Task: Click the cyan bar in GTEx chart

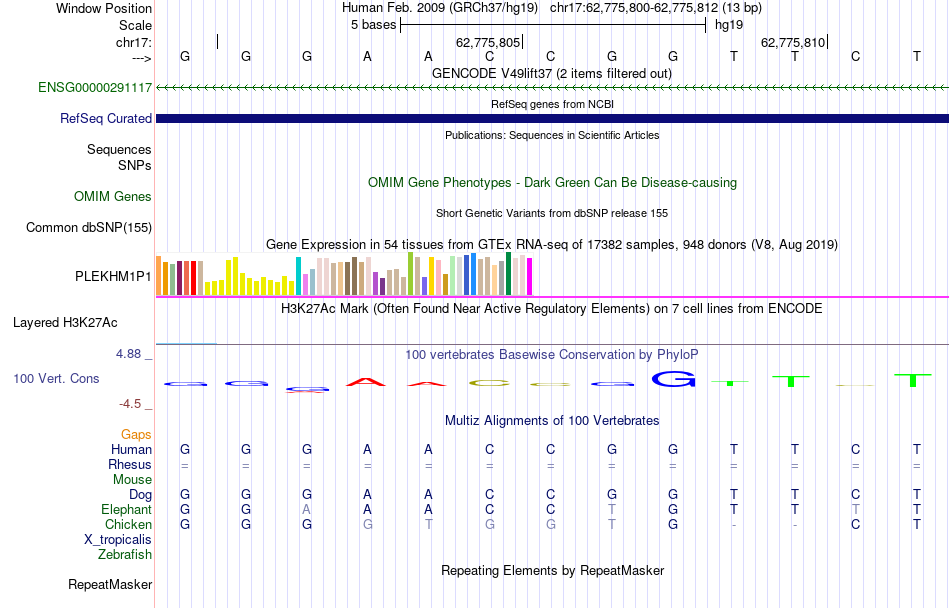Action: pos(298,276)
